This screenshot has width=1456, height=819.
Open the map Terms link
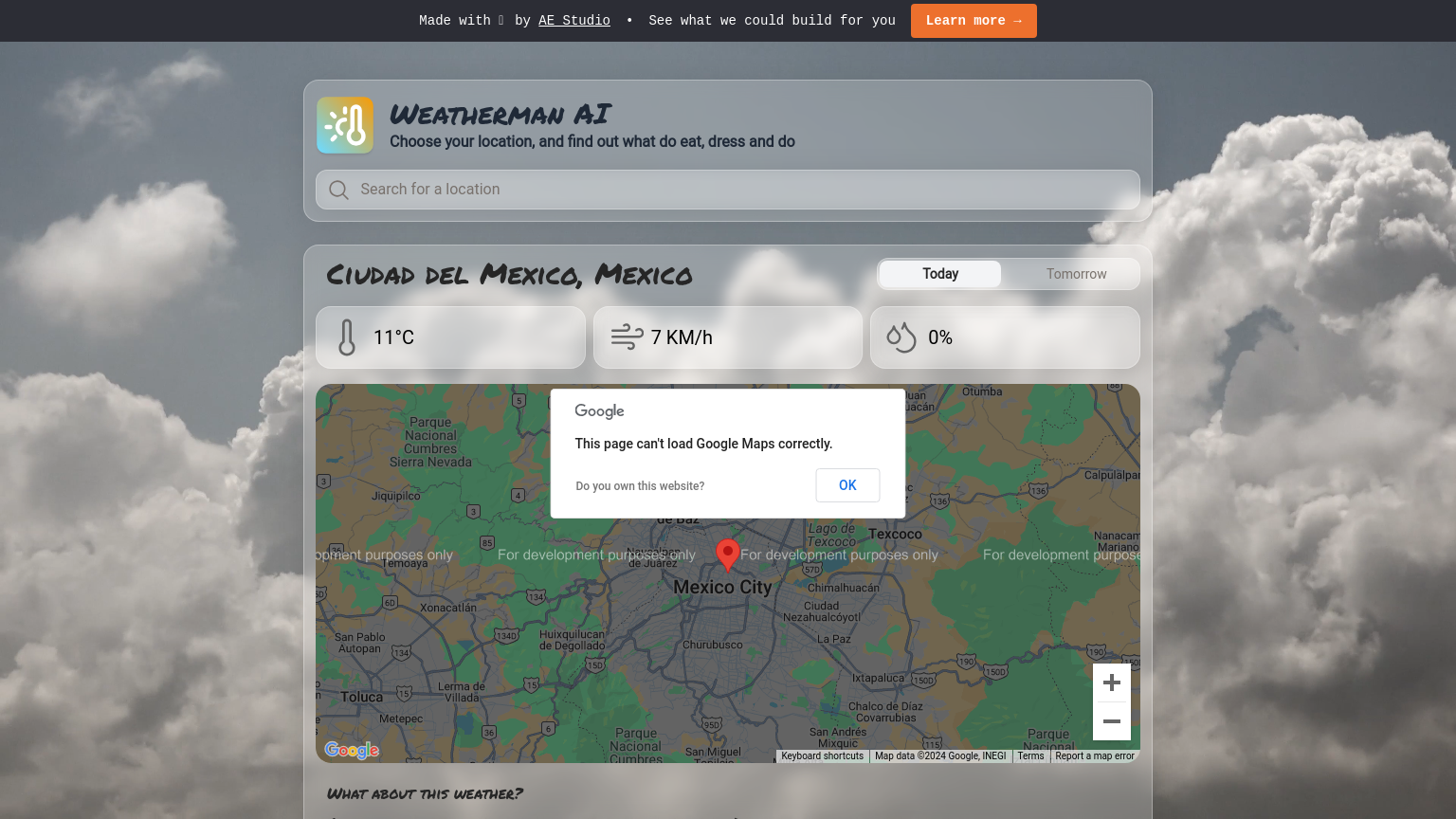(1030, 755)
